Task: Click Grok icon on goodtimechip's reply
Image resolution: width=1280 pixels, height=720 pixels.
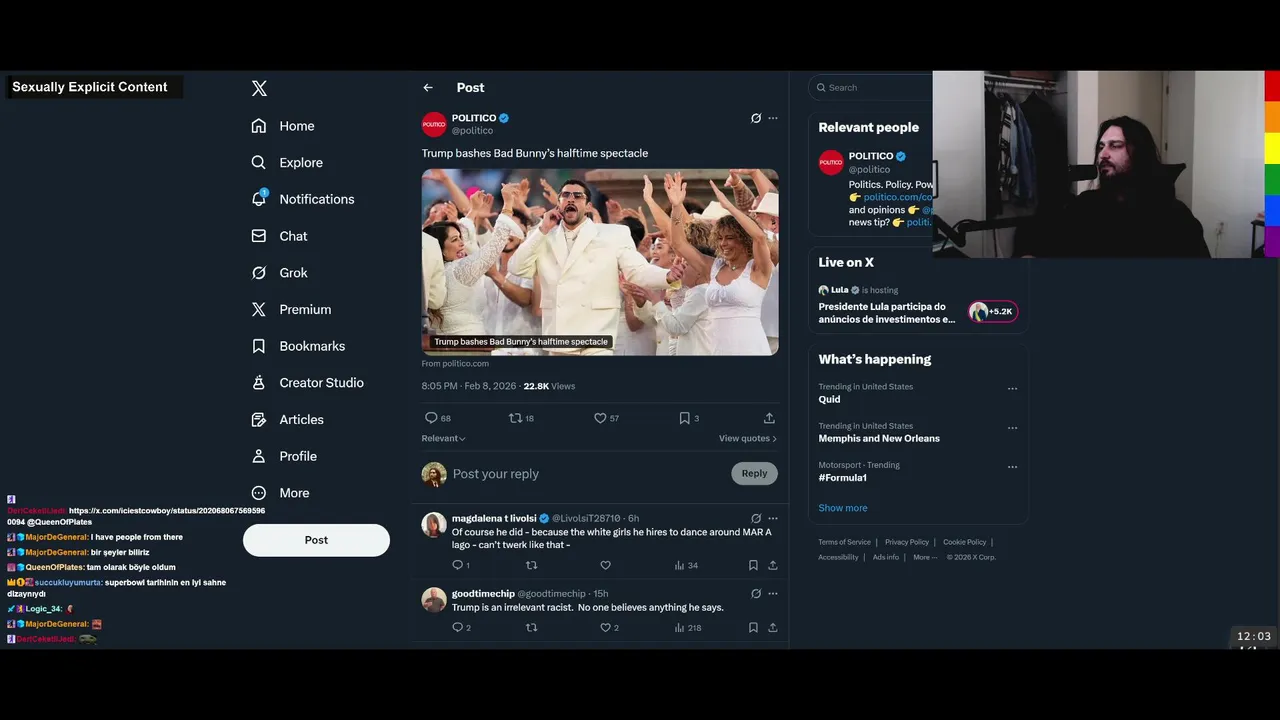Action: pyautogui.click(x=756, y=594)
